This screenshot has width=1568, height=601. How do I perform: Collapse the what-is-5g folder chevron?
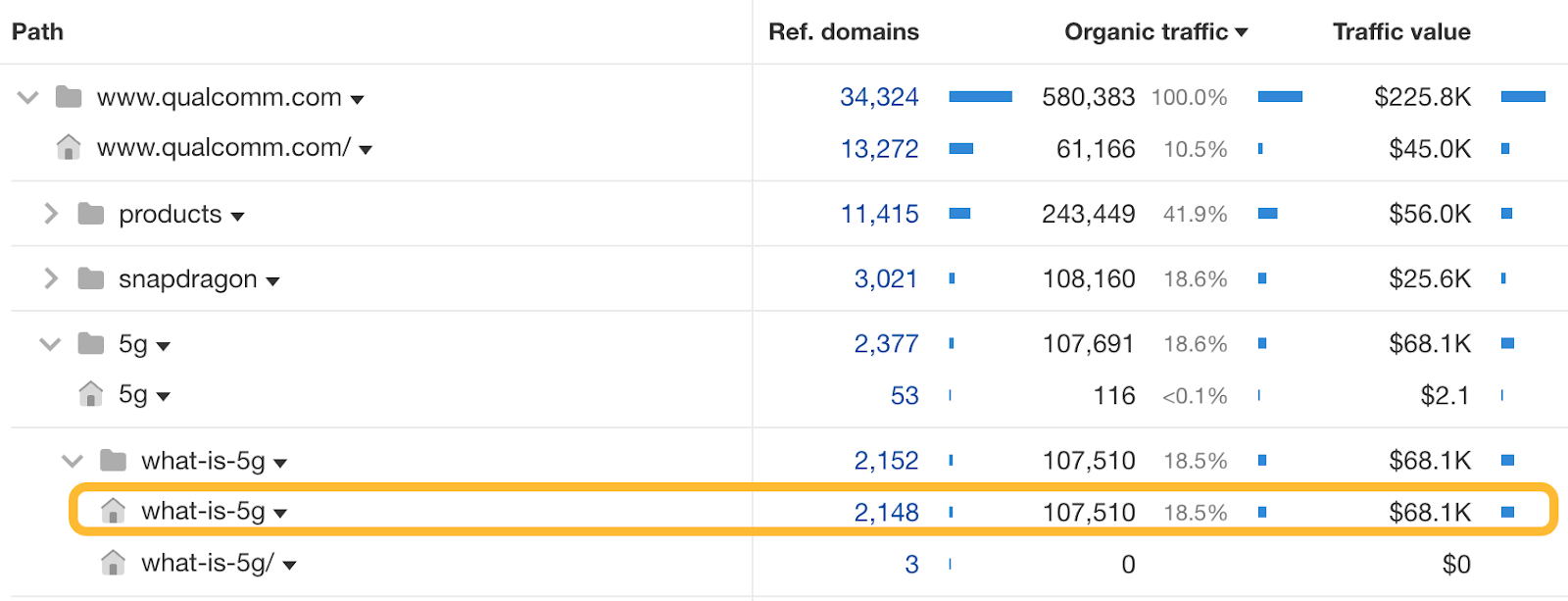73,461
